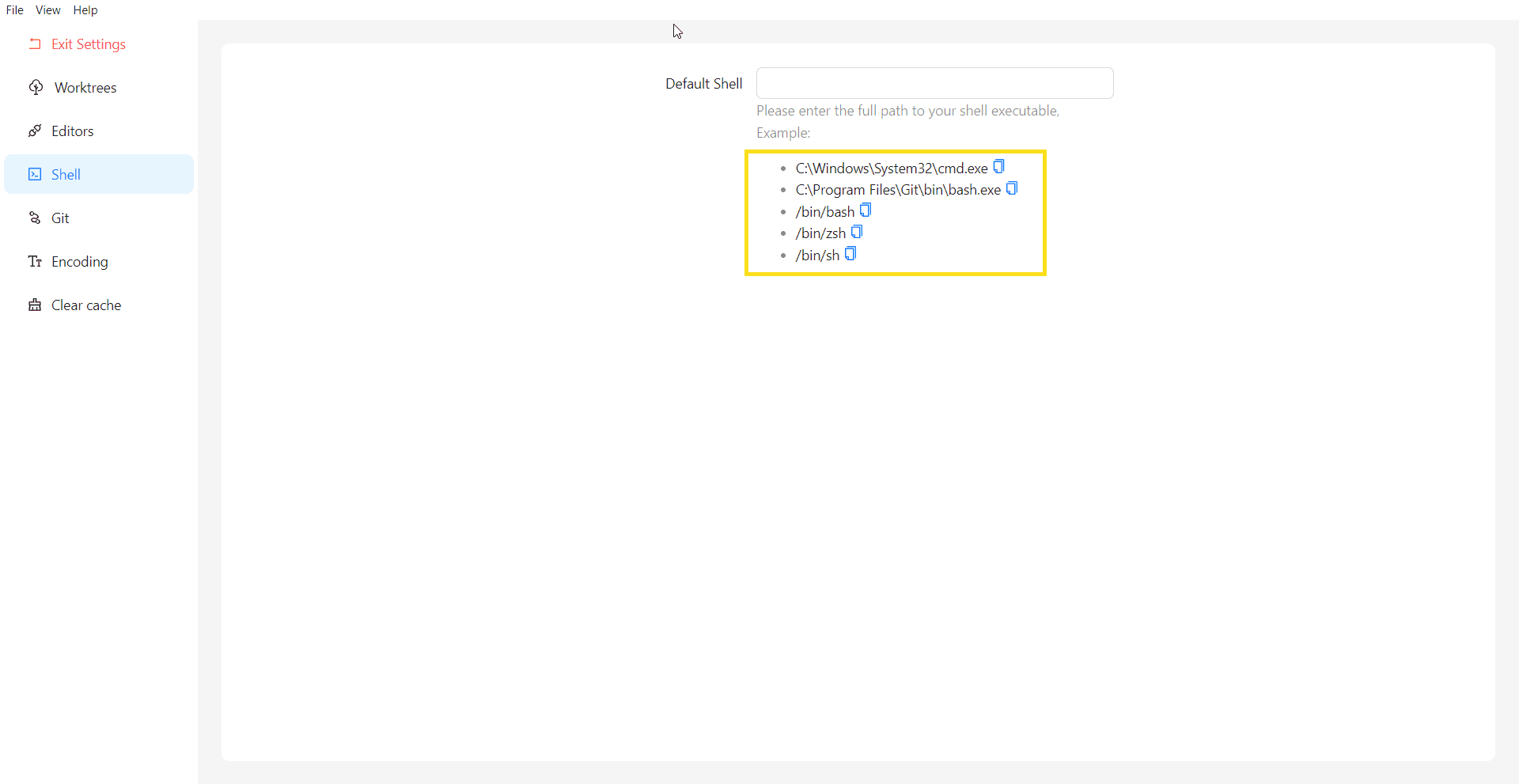Copy the cmd.exe path with its copy icon
Viewport: 1519px width, 784px height.
click(998, 166)
